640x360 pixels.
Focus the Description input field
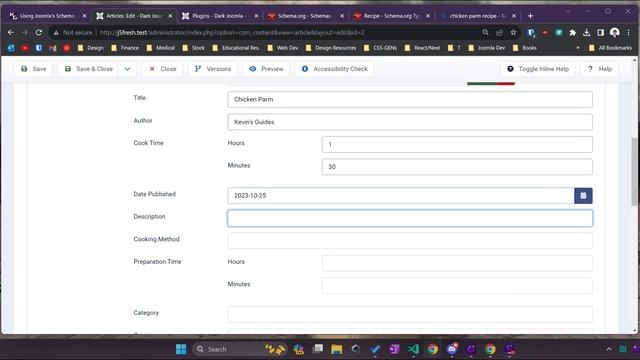click(410, 218)
